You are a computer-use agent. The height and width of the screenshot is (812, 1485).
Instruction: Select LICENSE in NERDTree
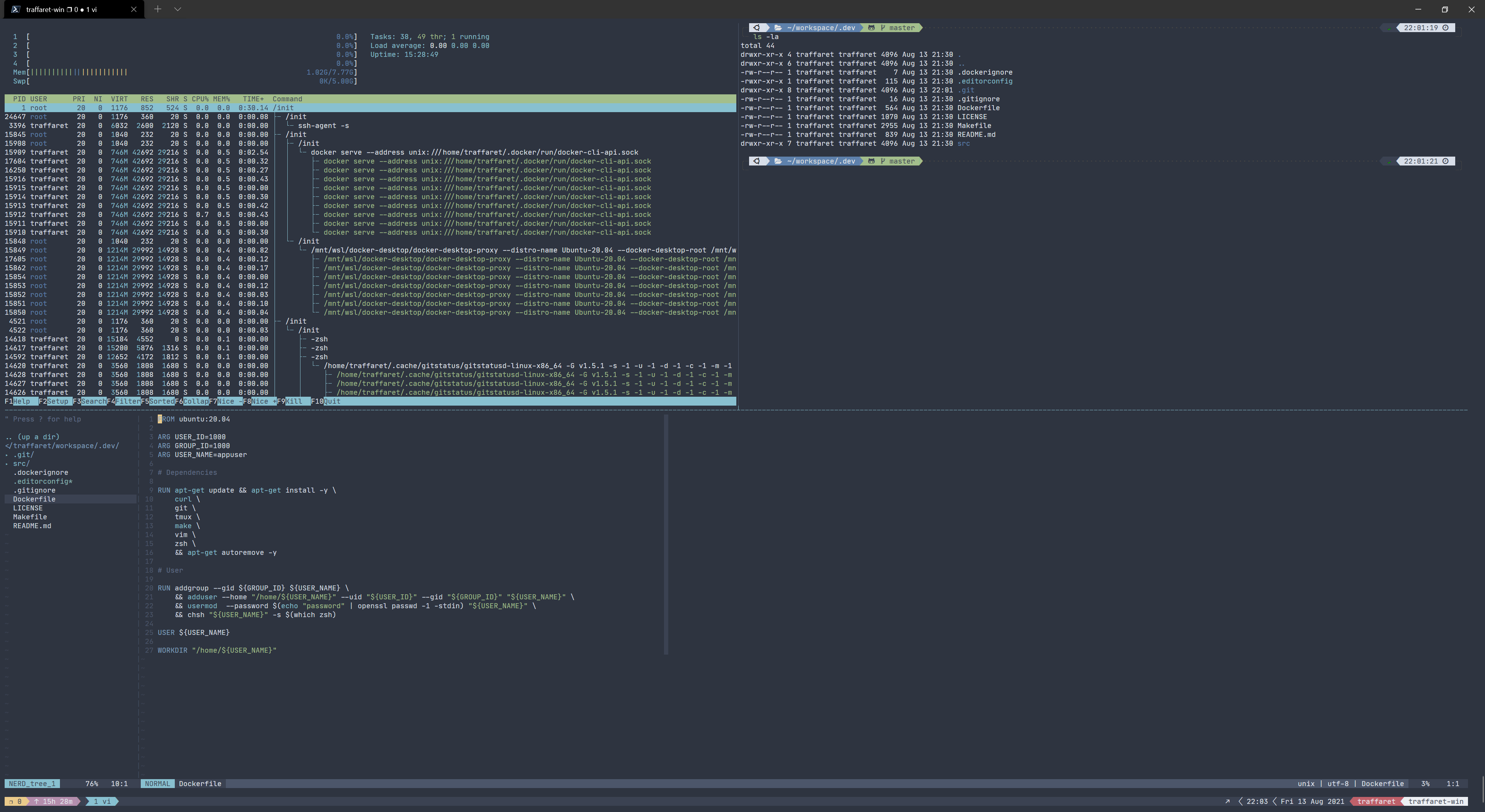[28, 508]
